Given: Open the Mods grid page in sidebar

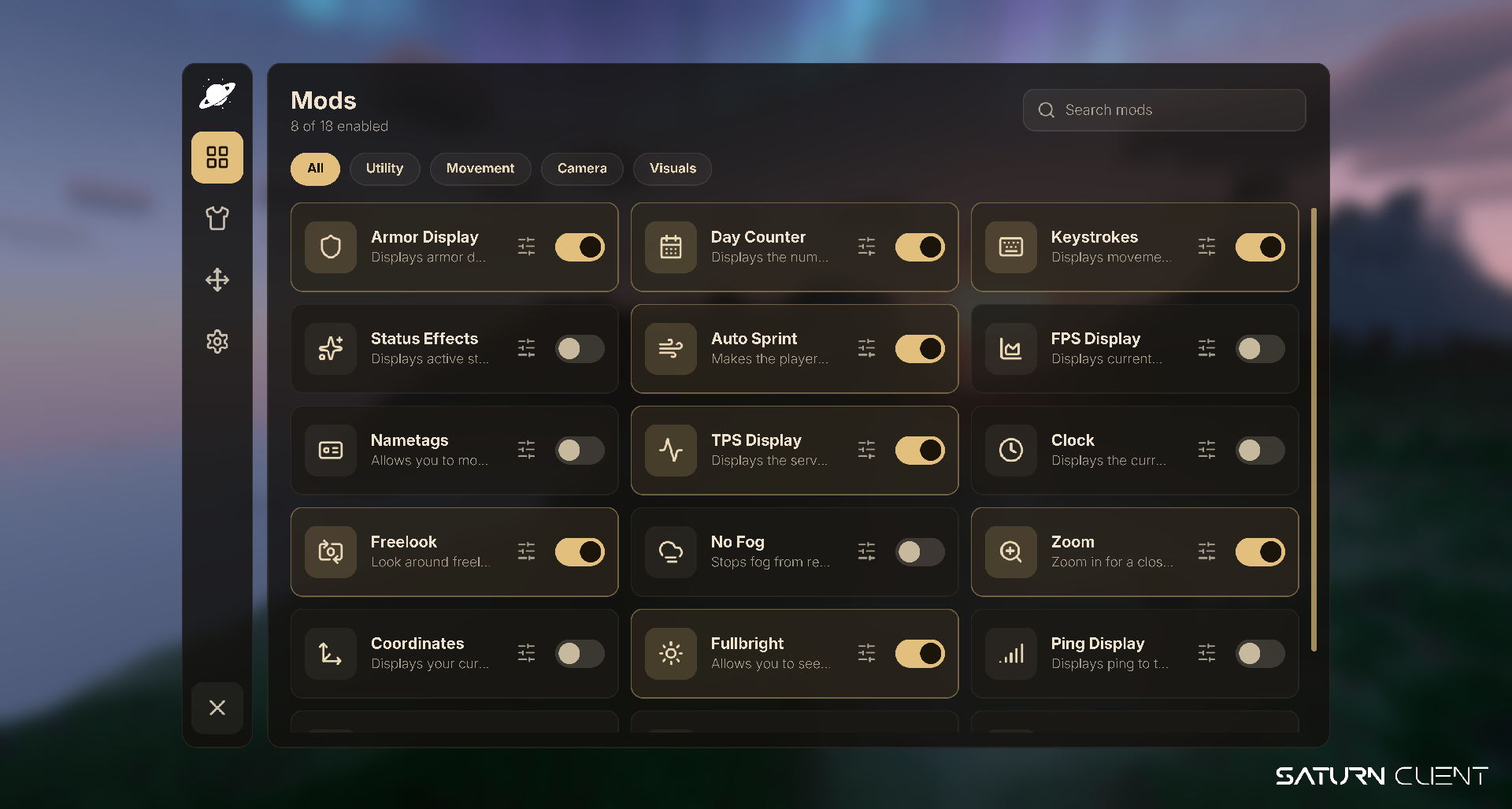Looking at the screenshot, I should 217,158.
